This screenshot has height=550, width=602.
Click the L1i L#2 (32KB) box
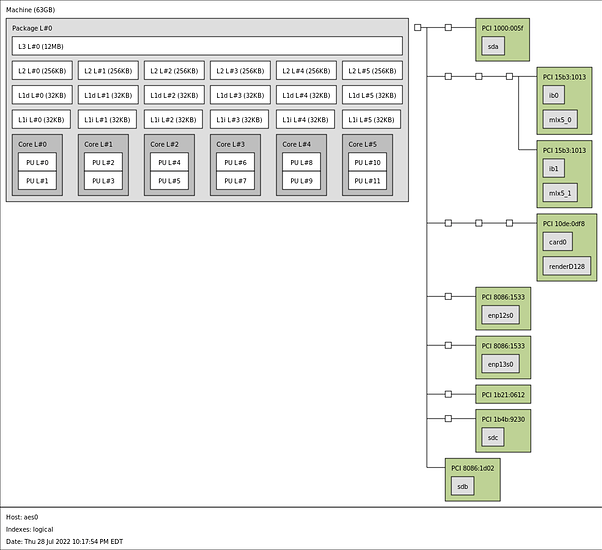[x=173, y=119]
